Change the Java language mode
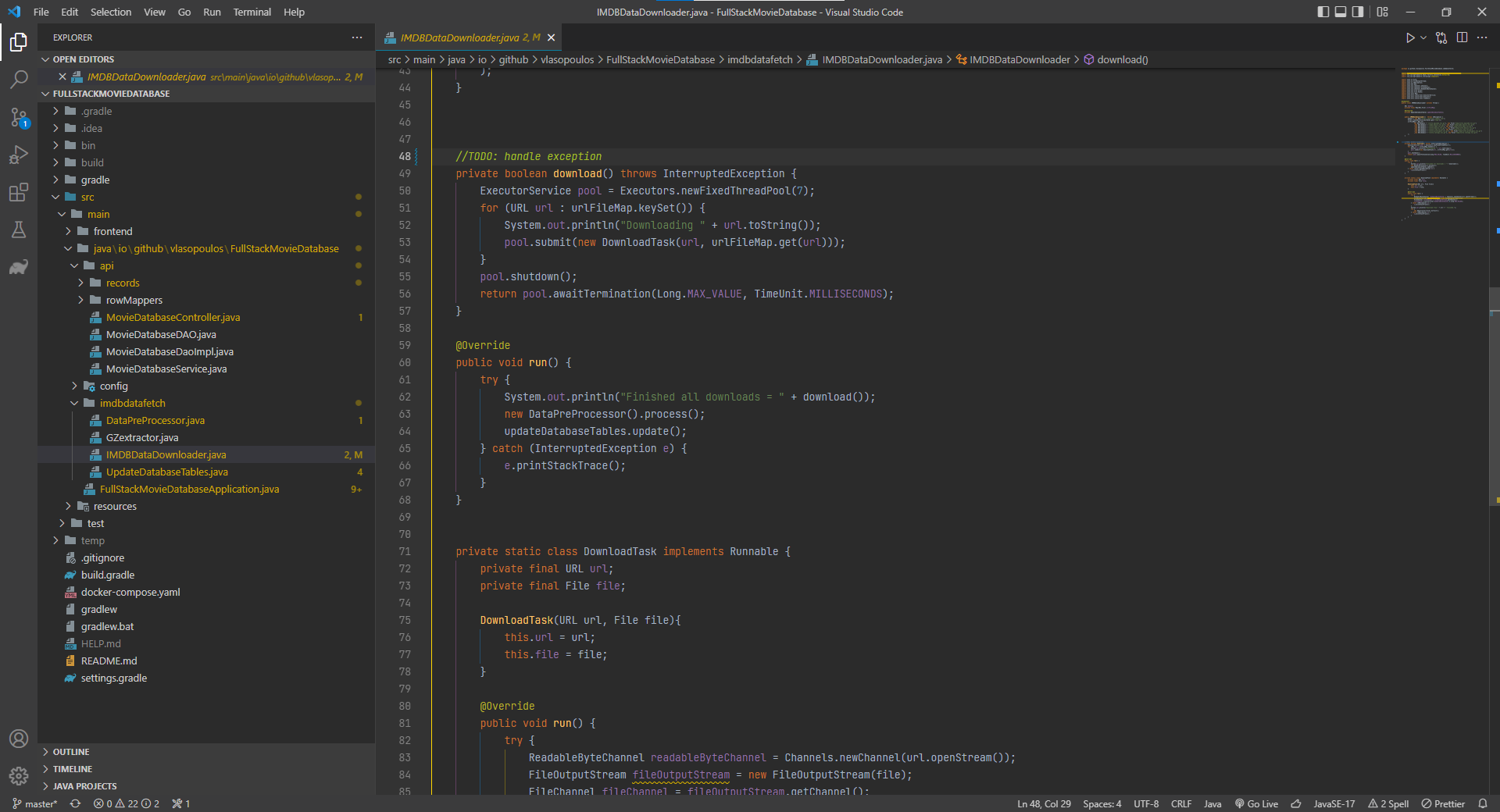The image size is (1500, 812). pos(1212,803)
